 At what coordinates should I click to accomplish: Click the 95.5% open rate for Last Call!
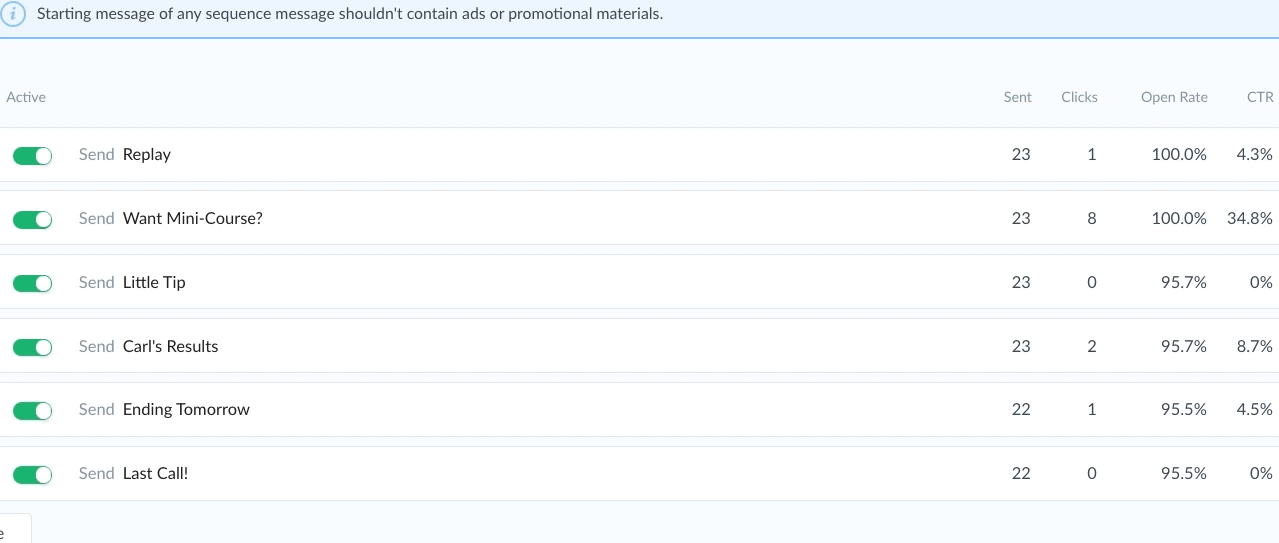[x=1184, y=473]
